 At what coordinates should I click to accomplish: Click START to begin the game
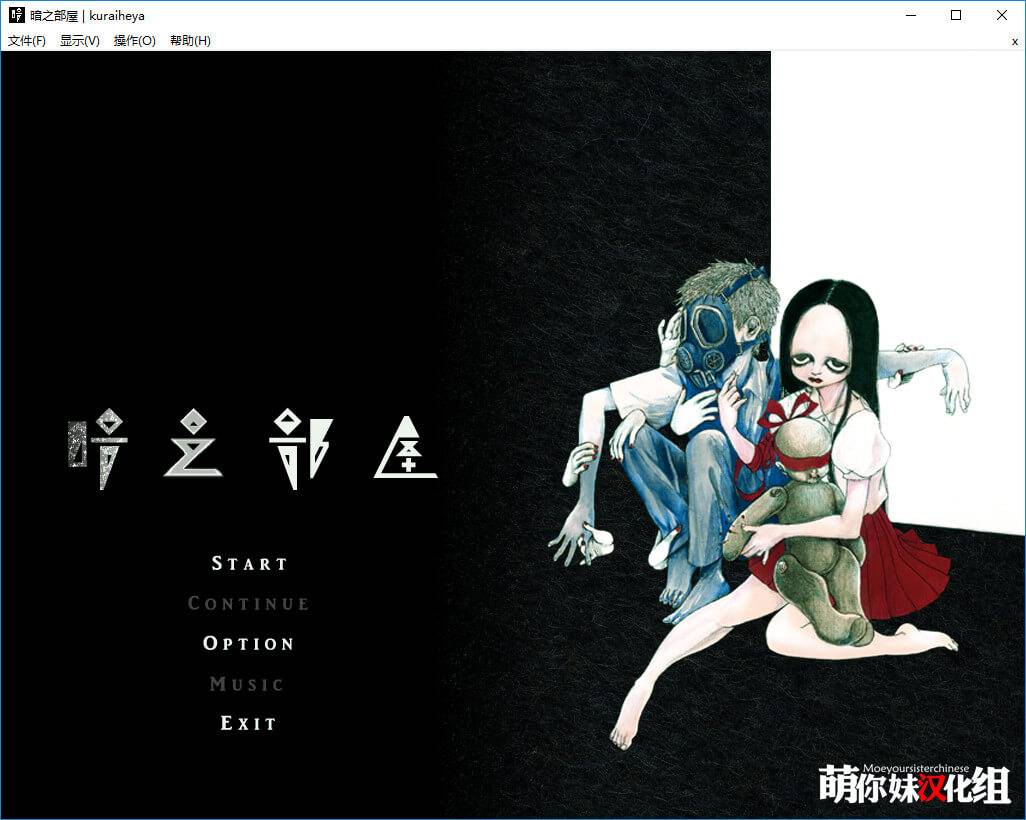pyautogui.click(x=249, y=564)
